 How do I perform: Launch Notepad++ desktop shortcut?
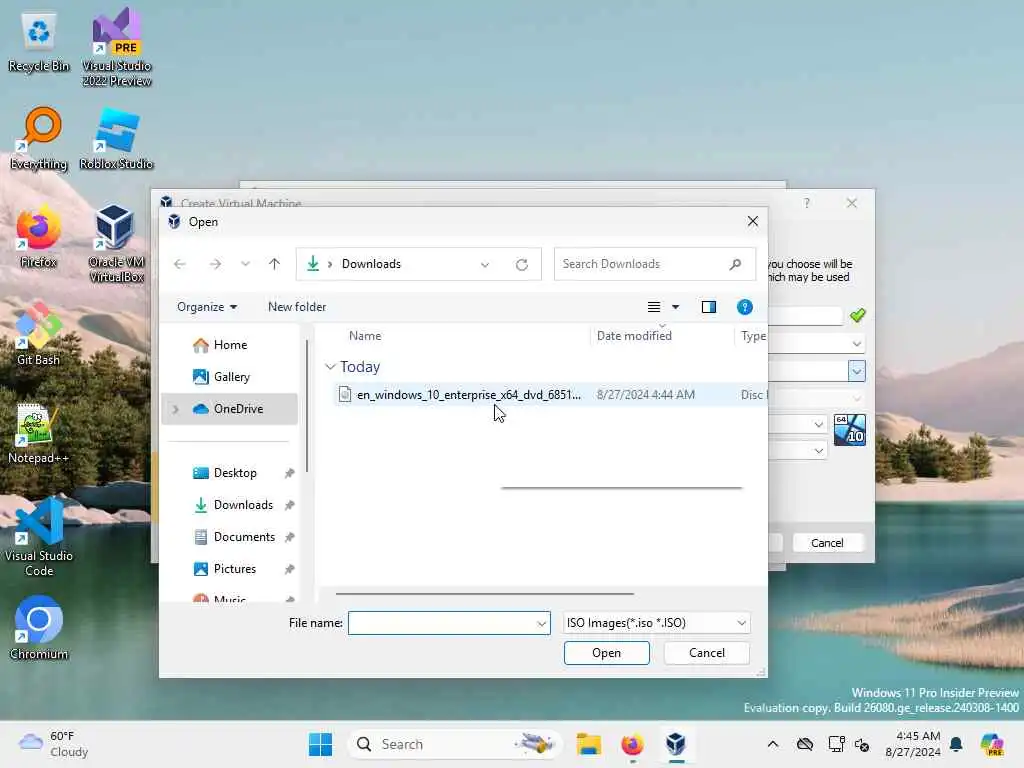39,434
